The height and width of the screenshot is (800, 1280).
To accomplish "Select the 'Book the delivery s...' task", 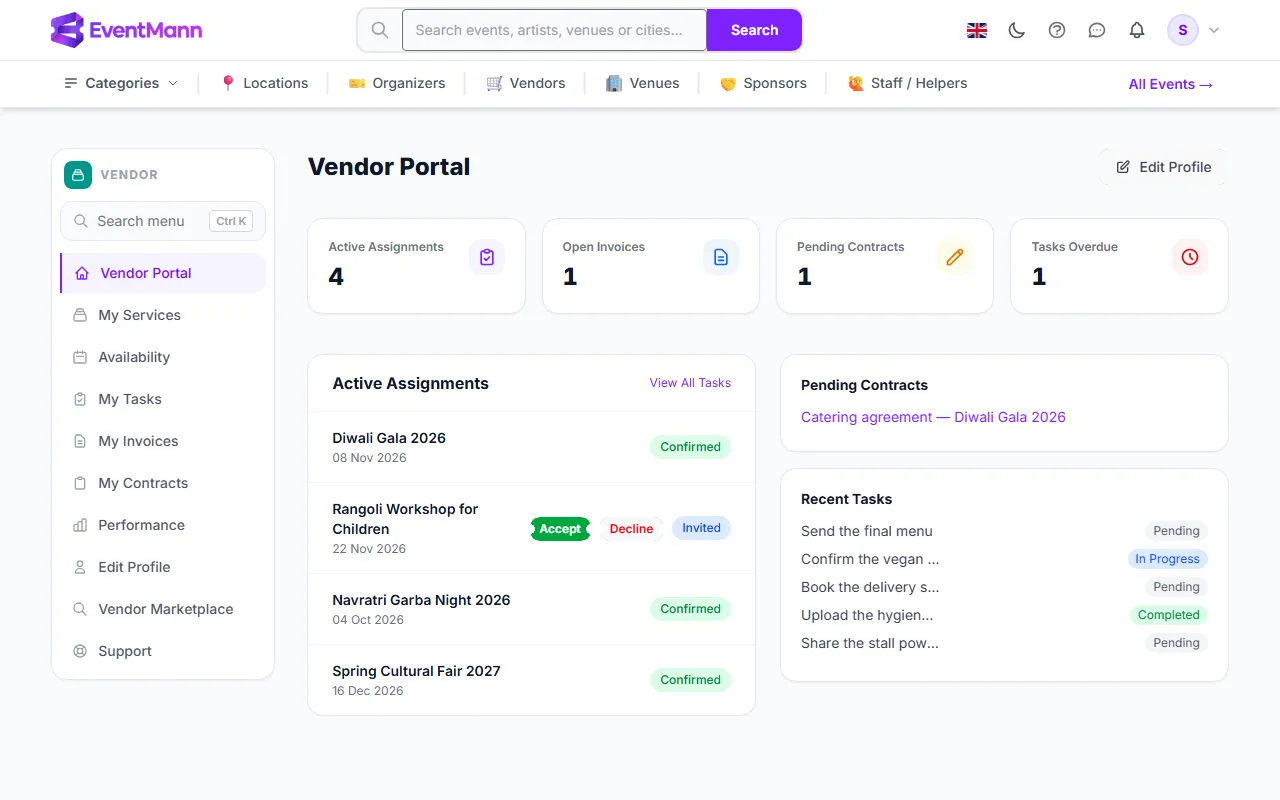I will (x=870, y=587).
